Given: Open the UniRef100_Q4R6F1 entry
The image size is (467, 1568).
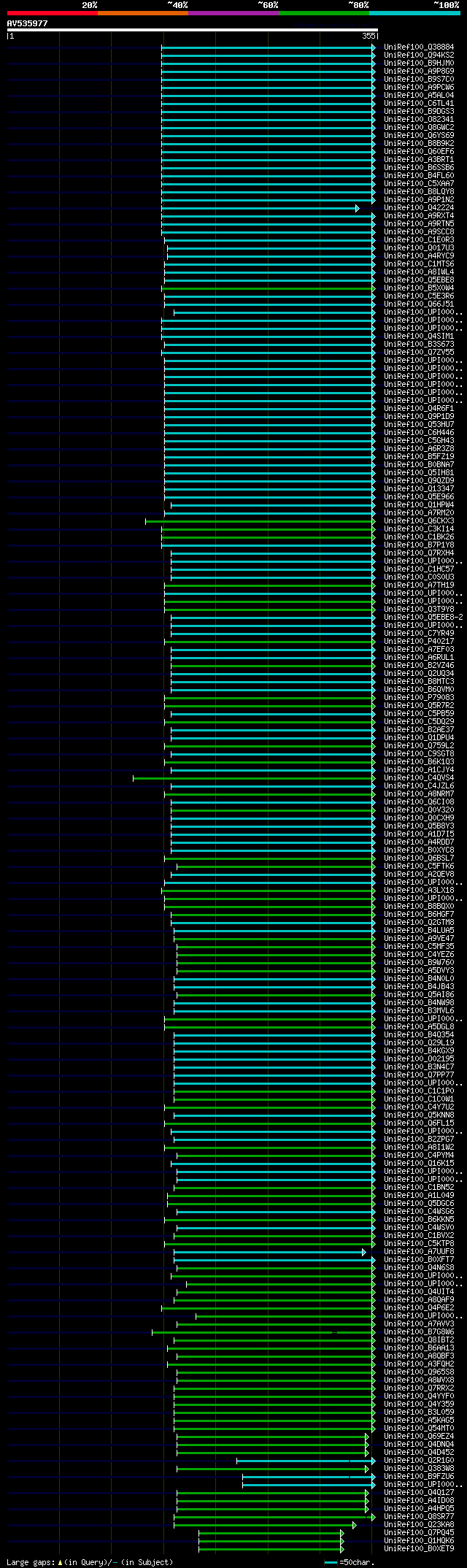Looking at the screenshot, I should click(419, 409).
